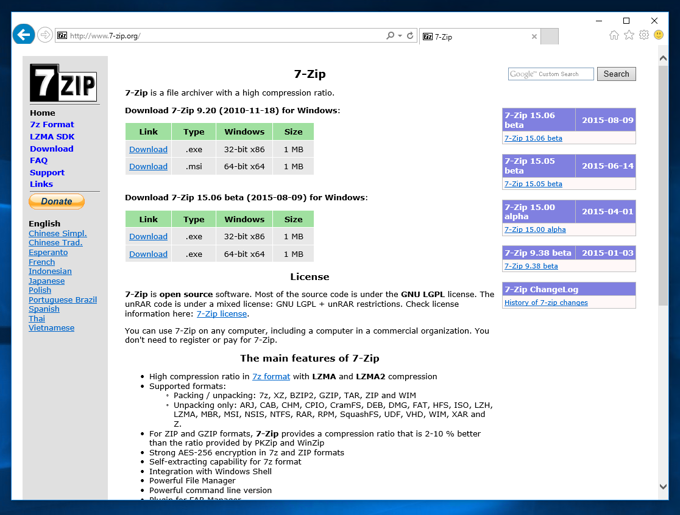Open the Home sidebar menu item

click(x=42, y=113)
